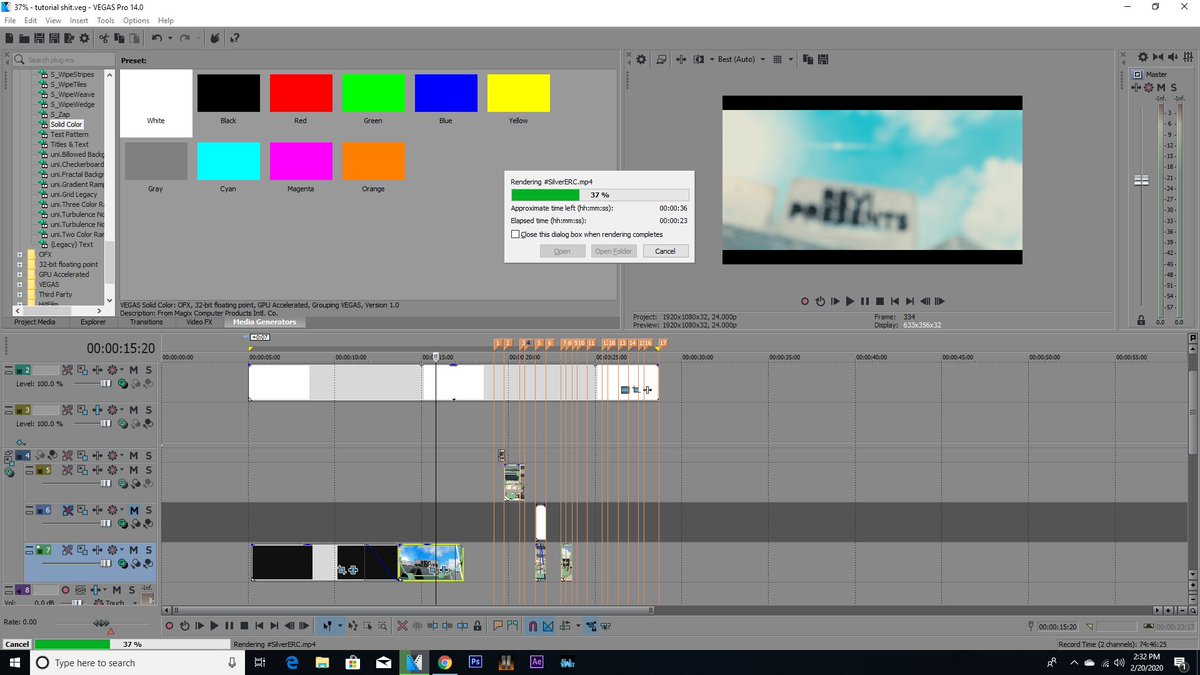Viewport: 1200px width, 675px height.
Task: Click the preview Overlays grid icon
Action: click(x=777, y=59)
